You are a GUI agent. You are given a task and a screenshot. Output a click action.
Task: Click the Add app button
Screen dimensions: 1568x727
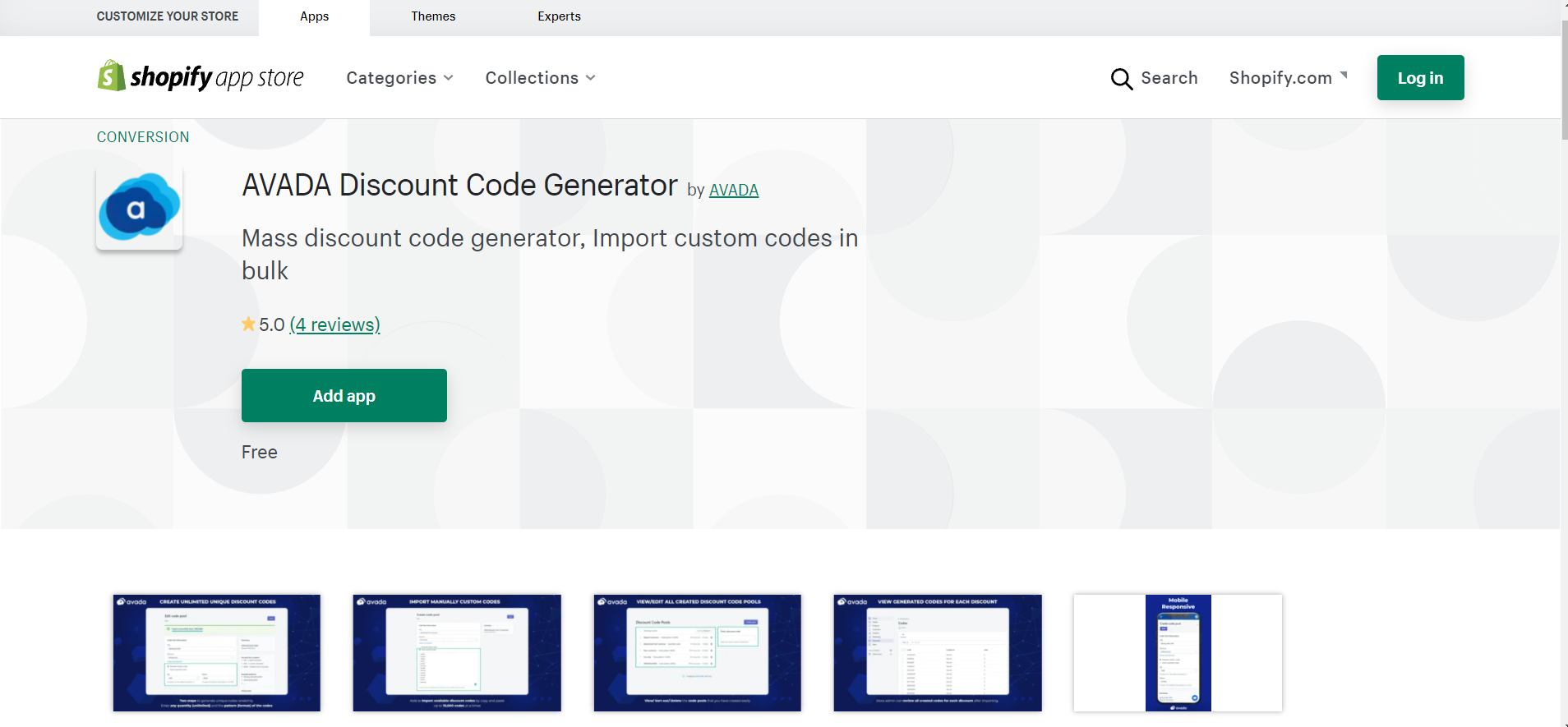344,396
